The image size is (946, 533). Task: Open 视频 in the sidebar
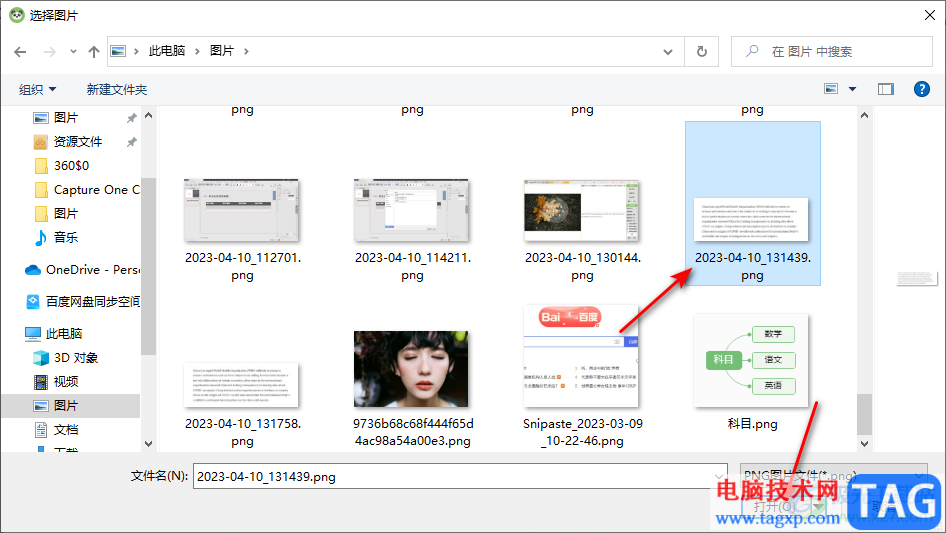click(x=66, y=381)
